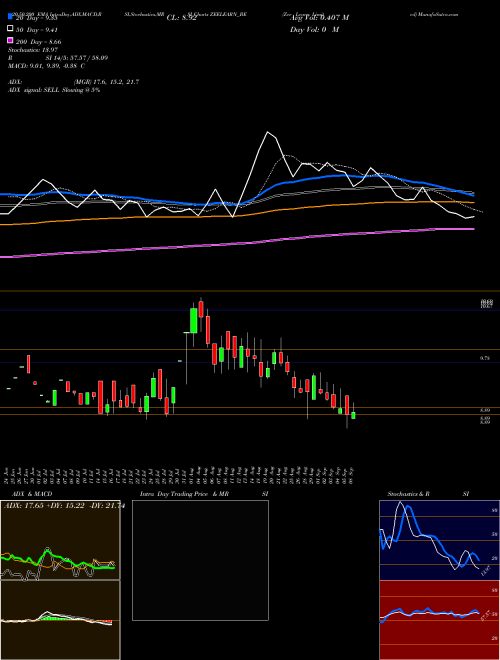The height and width of the screenshot is (660, 500).
Task: Click the 'CL: 8.92' closing price text
Action: (x=181, y=18)
